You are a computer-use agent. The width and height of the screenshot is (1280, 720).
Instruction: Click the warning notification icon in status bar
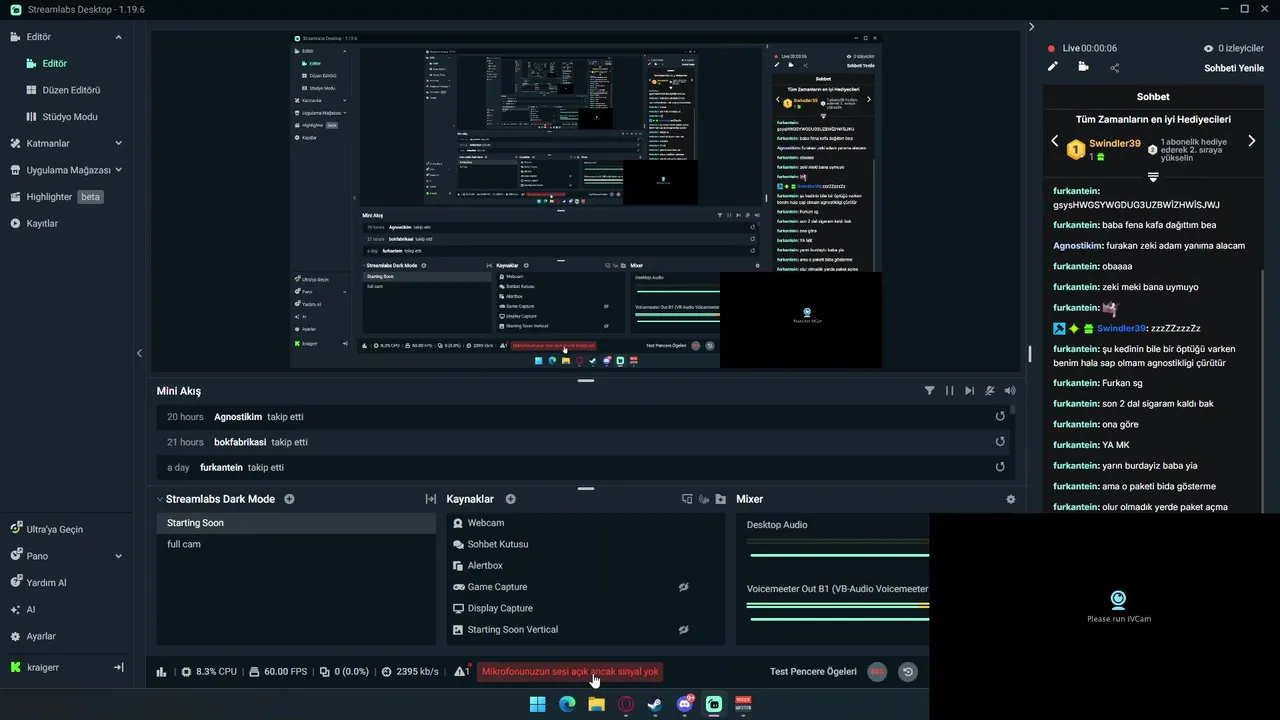462,671
